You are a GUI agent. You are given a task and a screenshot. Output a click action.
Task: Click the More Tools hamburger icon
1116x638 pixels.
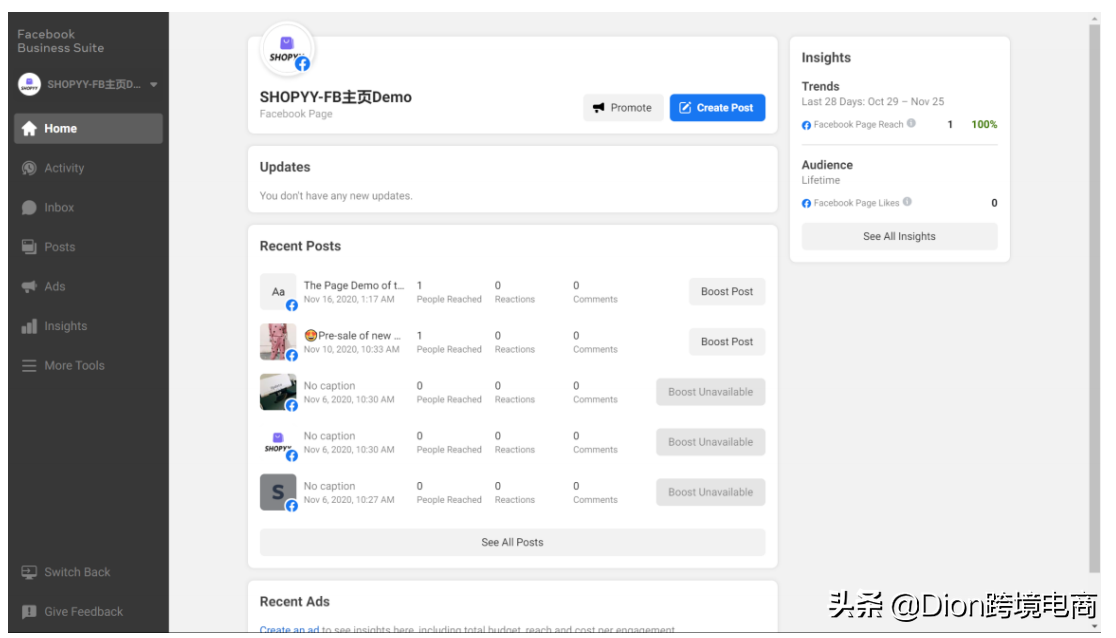tap(29, 365)
